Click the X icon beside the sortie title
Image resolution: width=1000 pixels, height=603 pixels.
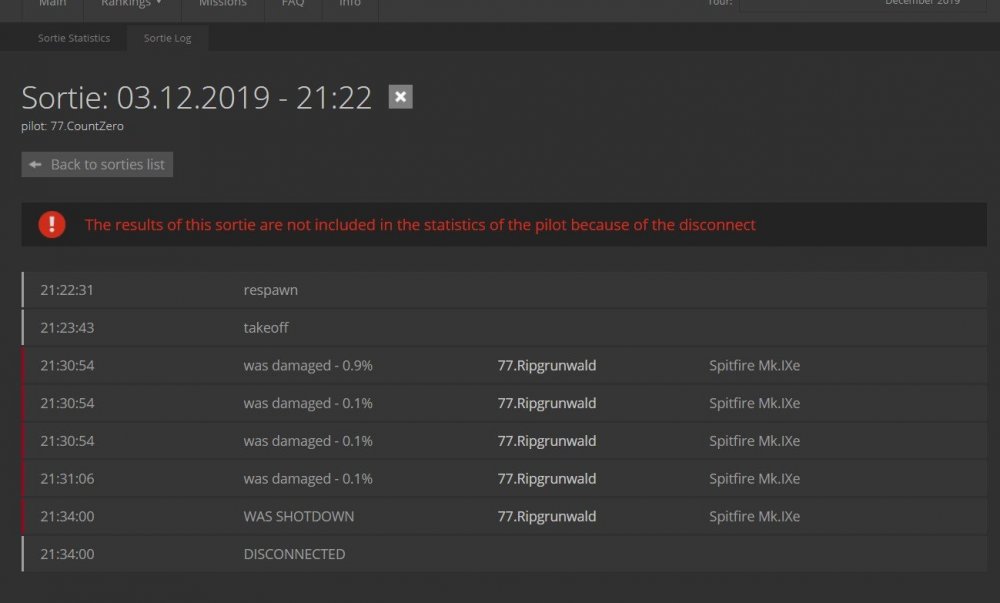pos(400,97)
